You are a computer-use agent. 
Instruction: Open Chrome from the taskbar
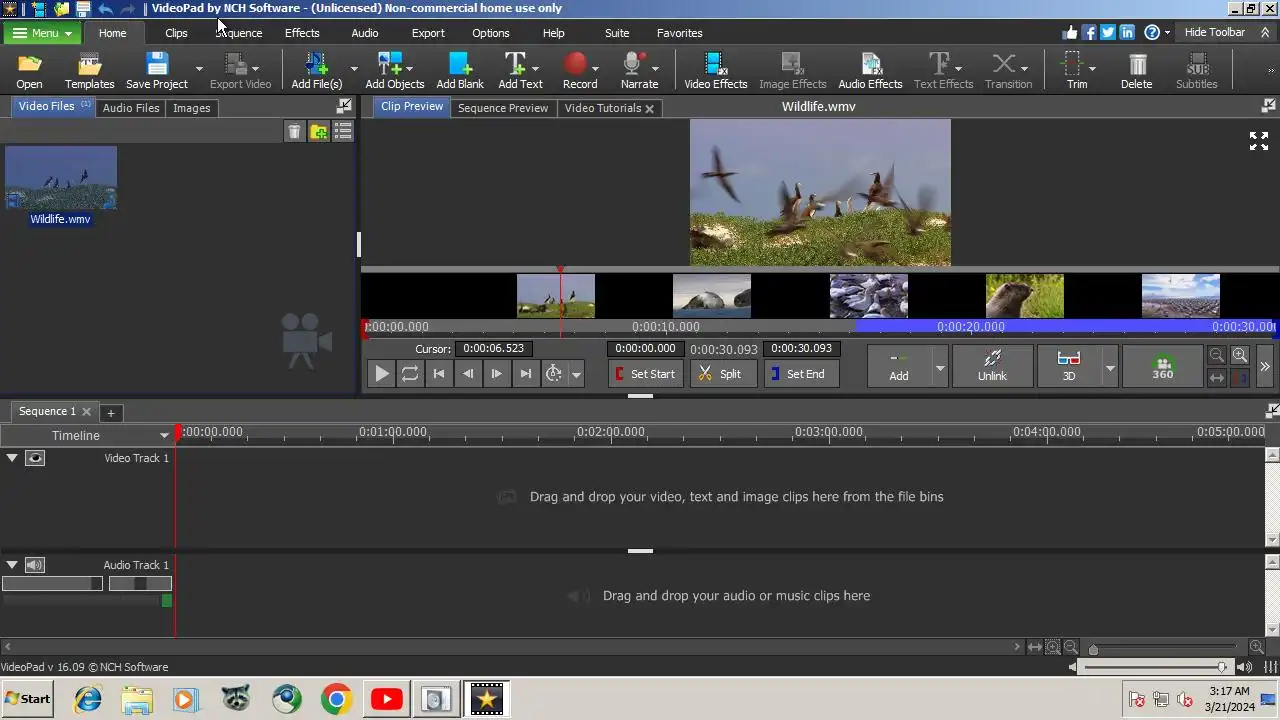click(x=336, y=699)
